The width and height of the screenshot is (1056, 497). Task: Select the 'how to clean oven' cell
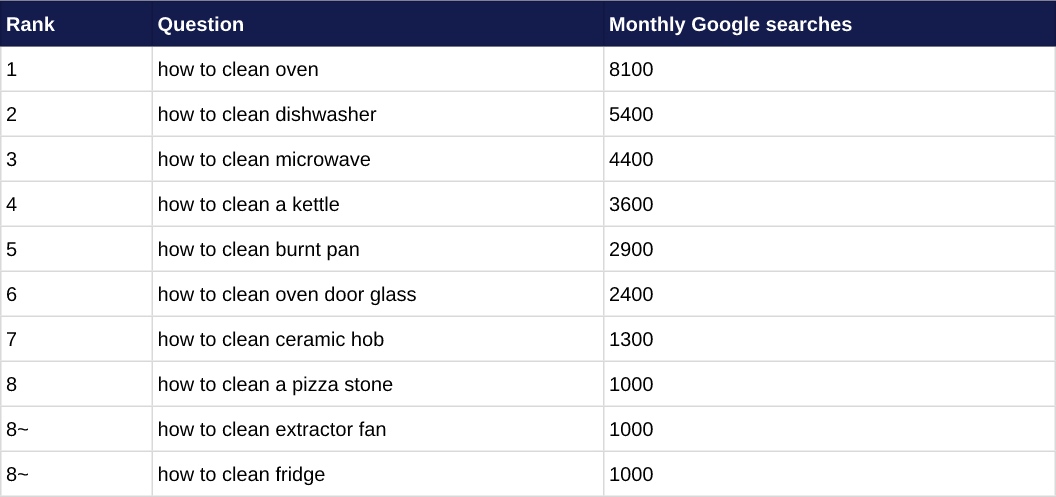coord(378,69)
